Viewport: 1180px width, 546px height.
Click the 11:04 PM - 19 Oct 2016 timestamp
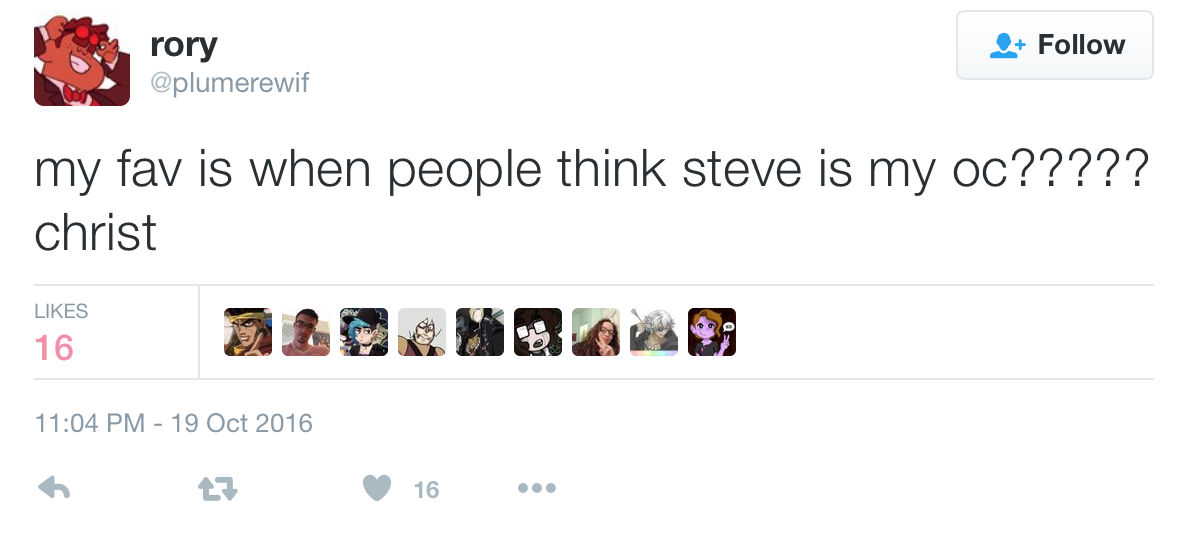click(174, 423)
